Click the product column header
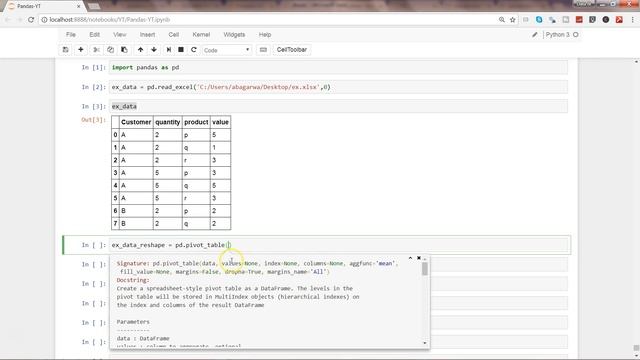The width and height of the screenshot is (640, 360). click(196, 122)
